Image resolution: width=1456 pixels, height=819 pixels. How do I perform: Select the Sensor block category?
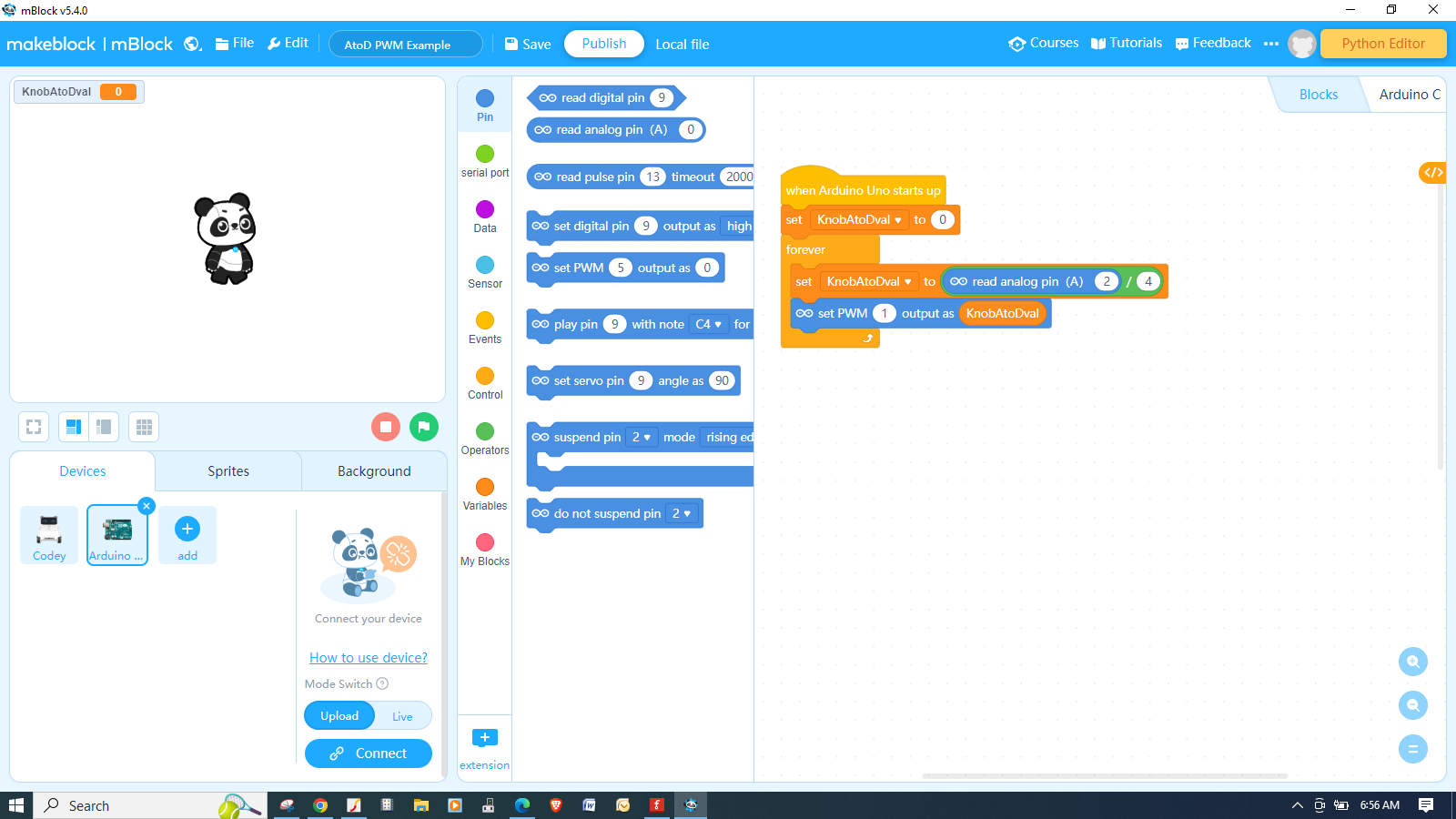(x=485, y=272)
